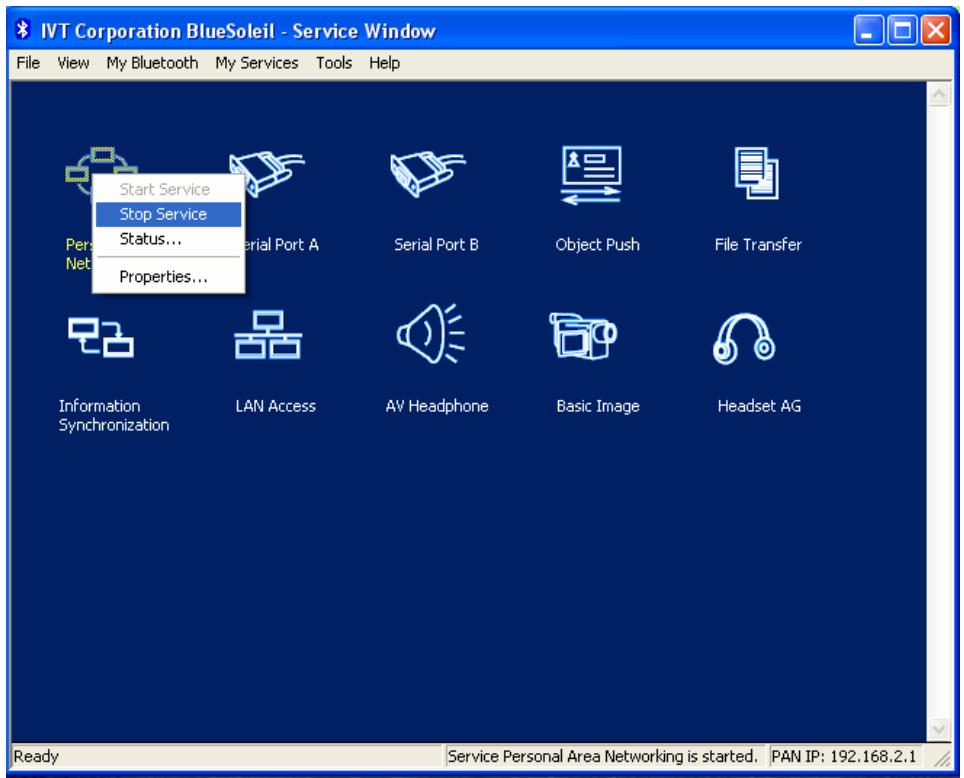
Task: Close the BlueSoleil Service Window
Action: pos(935,30)
